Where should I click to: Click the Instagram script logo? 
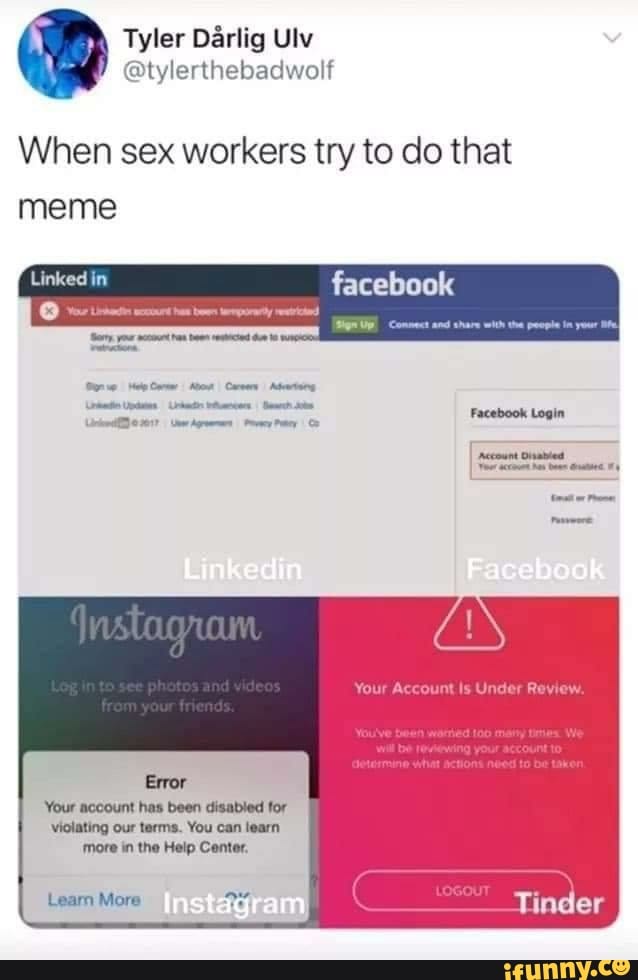[166, 627]
